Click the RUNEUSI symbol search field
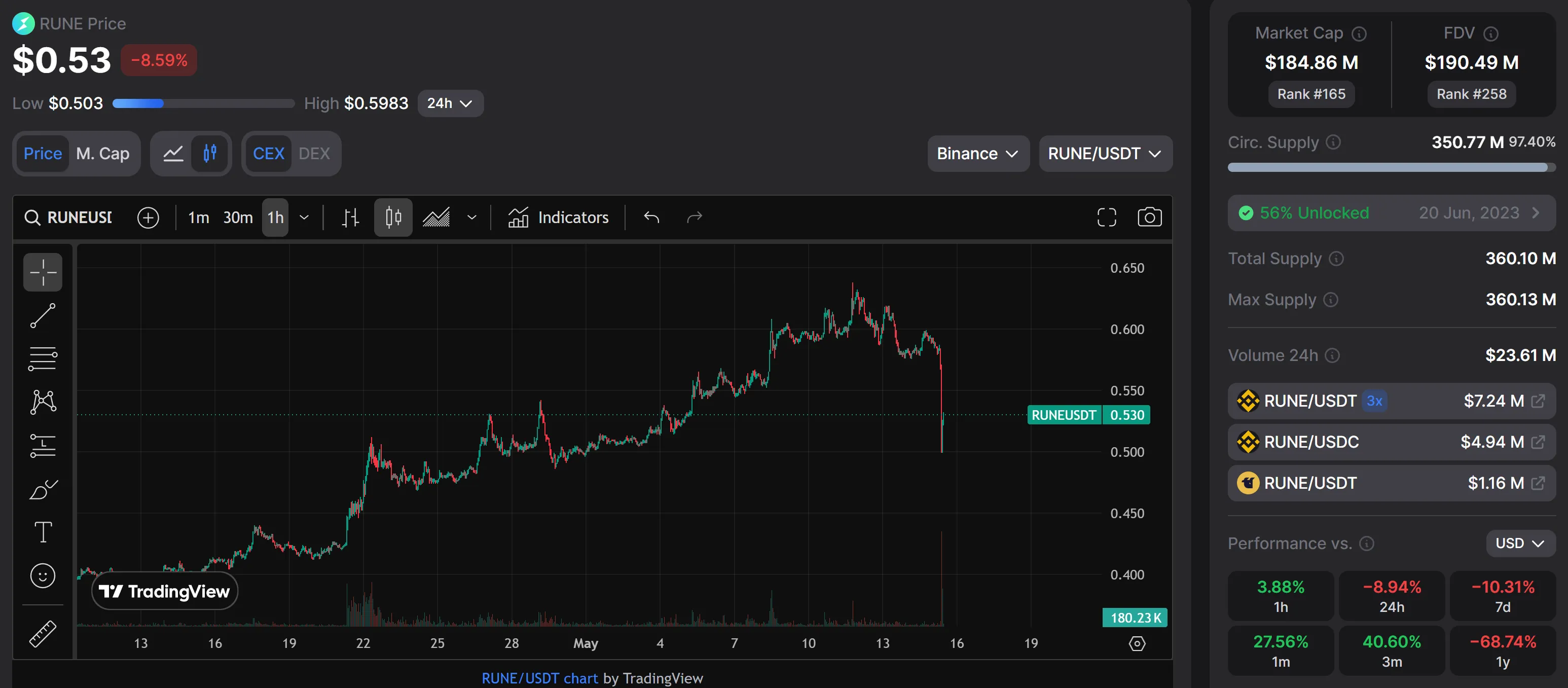The width and height of the screenshot is (1568, 688). (x=67, y=218)
